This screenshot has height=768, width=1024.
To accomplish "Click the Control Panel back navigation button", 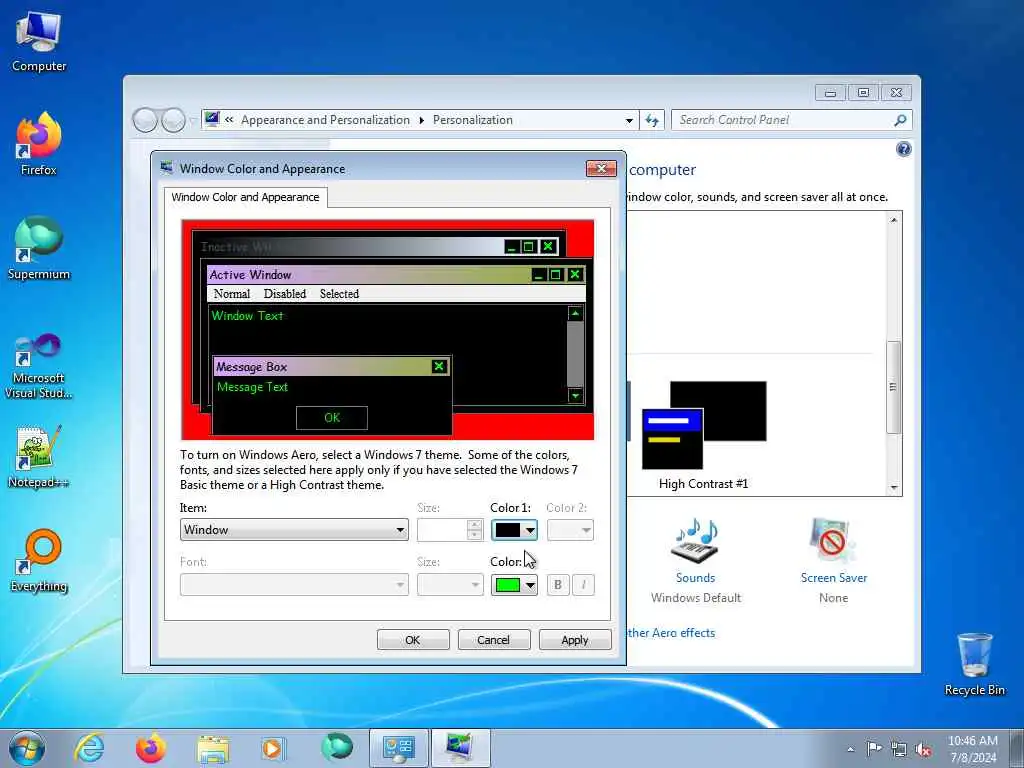I will coord(145,120).
